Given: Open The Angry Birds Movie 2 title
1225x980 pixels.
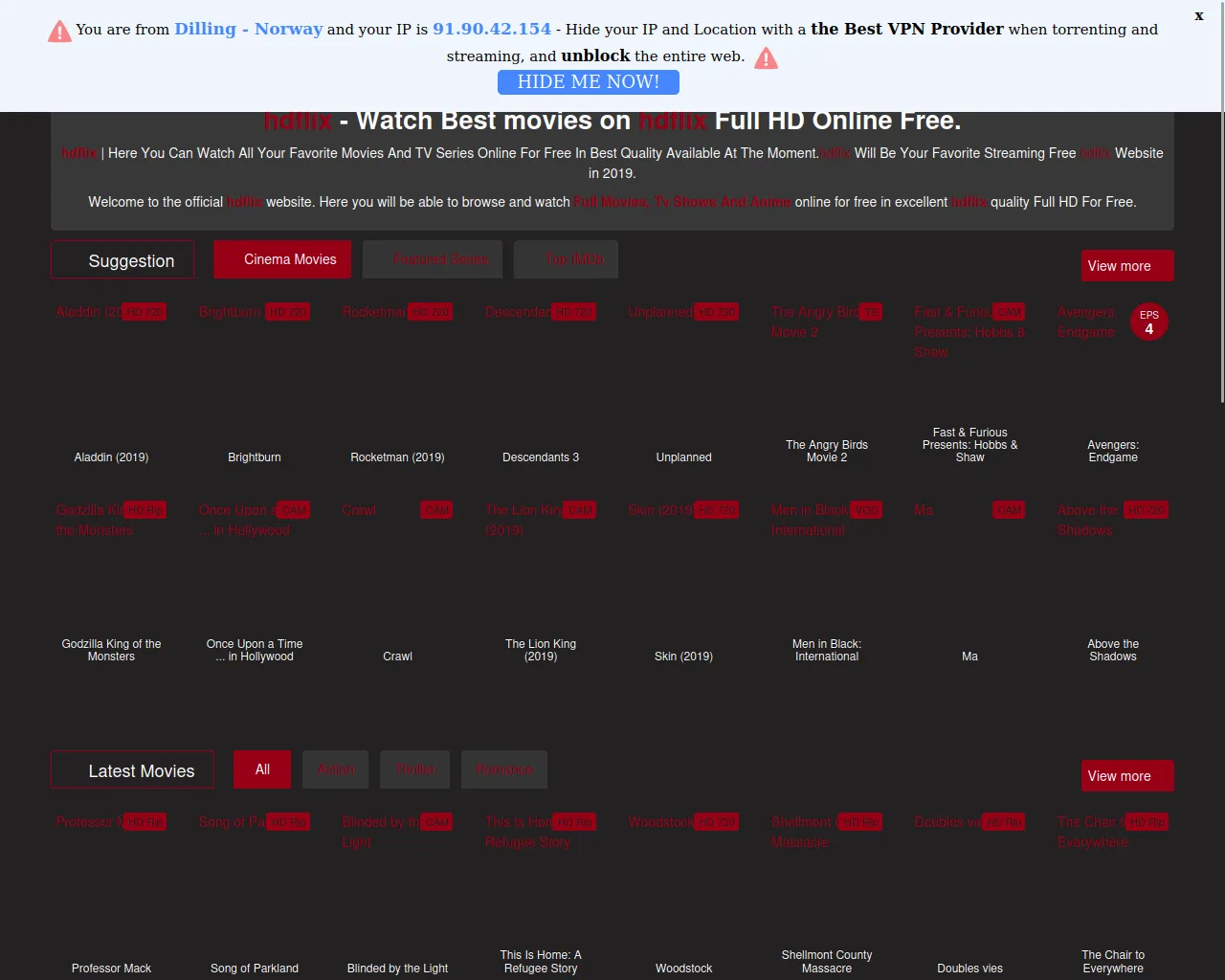Looking at the screenshot, I should (x=827, y=451).
